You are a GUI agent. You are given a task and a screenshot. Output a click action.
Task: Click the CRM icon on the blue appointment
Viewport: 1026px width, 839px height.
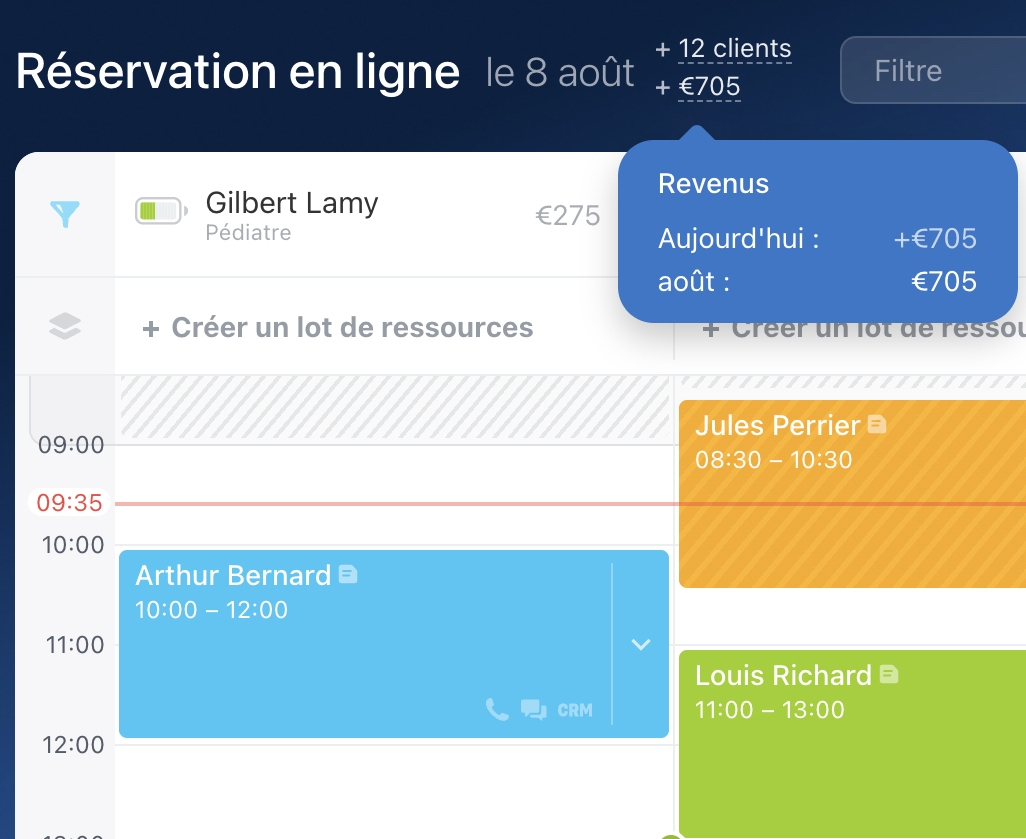point(575,711)
